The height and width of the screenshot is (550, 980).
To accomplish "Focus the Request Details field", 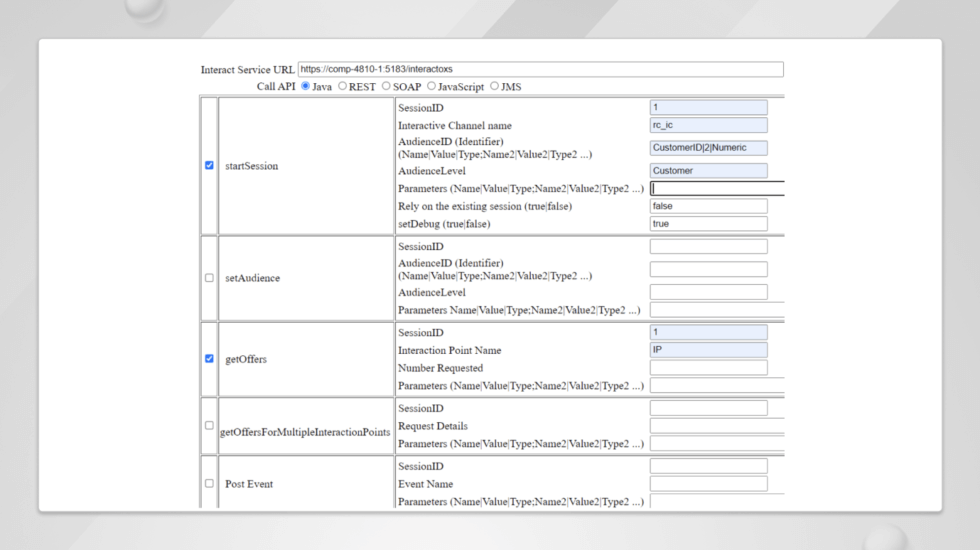I will (x=718, y=426).
